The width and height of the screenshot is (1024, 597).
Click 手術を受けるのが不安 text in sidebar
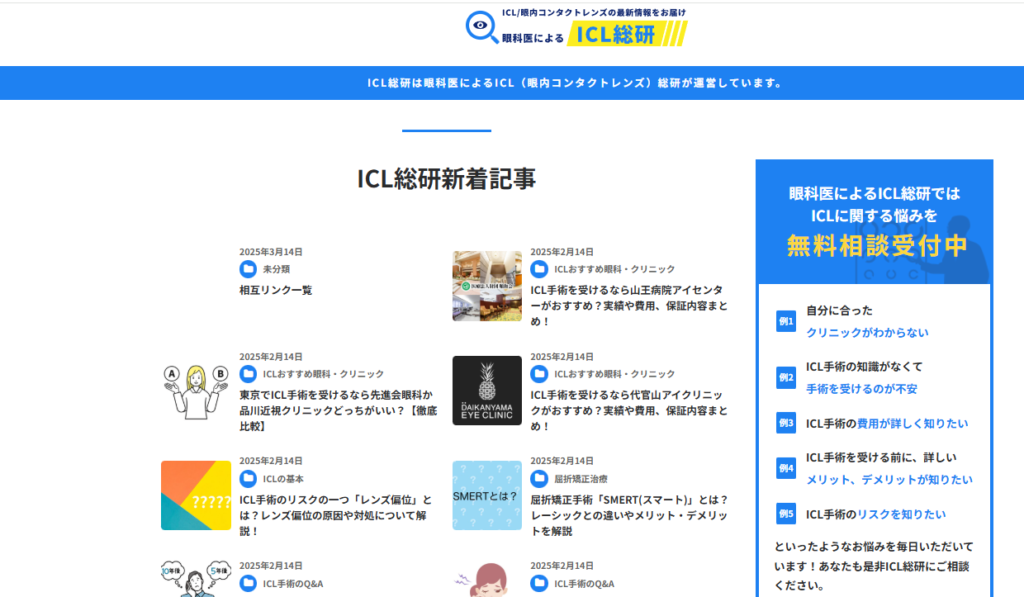[x=861, y=389]
